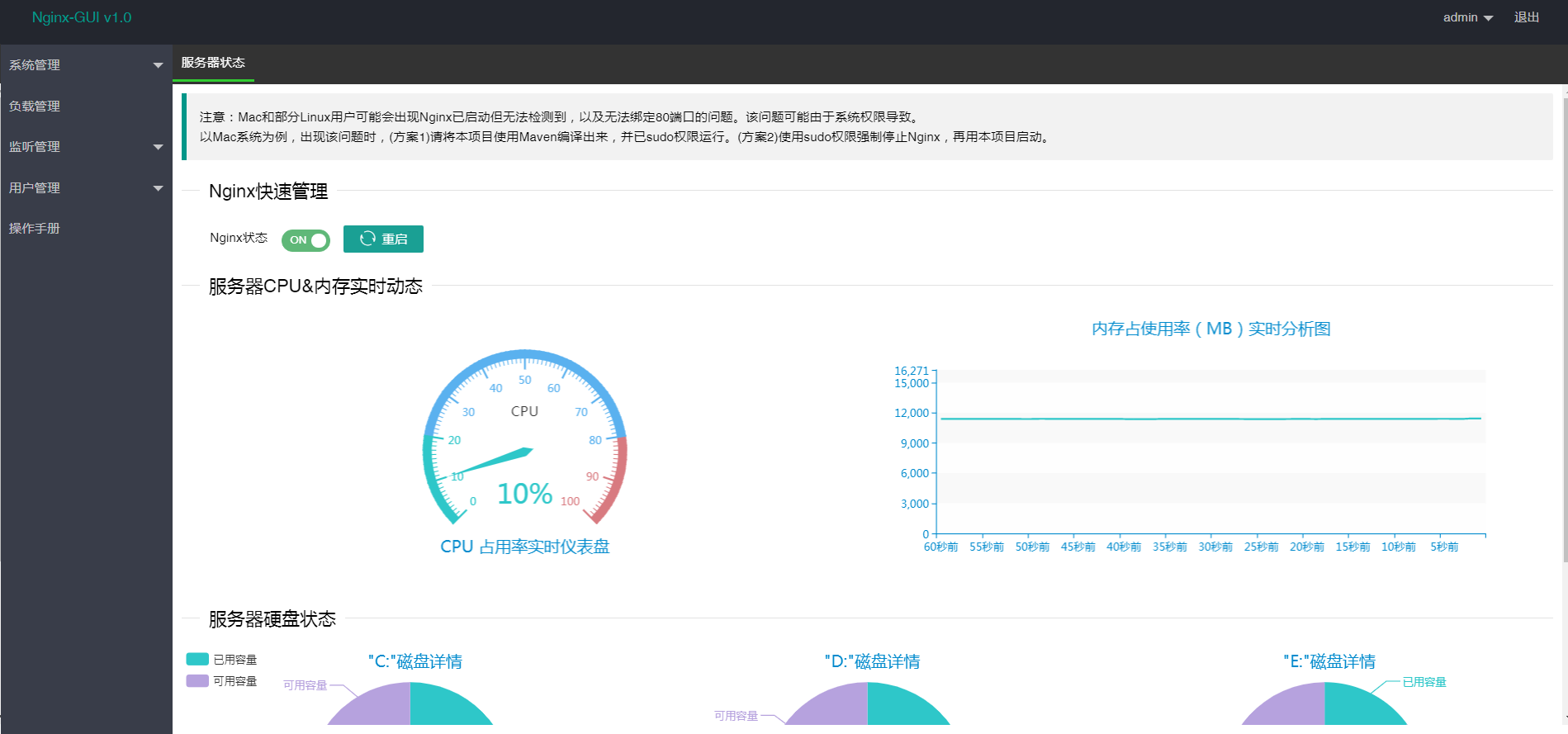The image size is (1568, 734).
Task: Click the 退出 logout link
Action: [x=1527, y=17]
